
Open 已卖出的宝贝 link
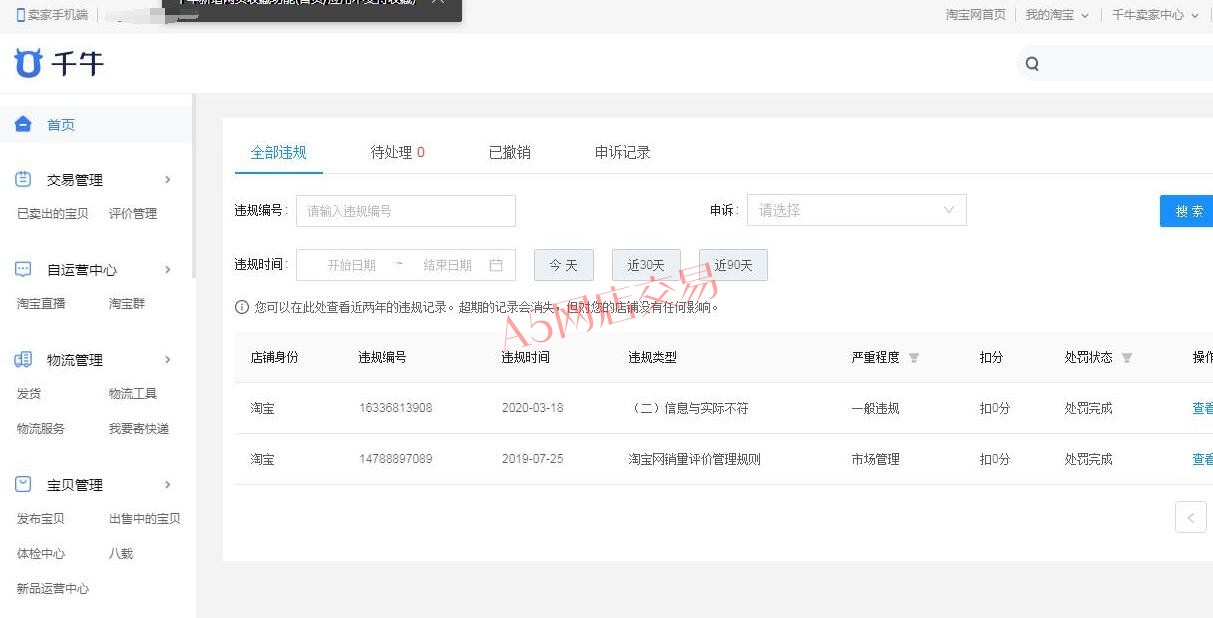pyautogui.click(x=53, y=213)
